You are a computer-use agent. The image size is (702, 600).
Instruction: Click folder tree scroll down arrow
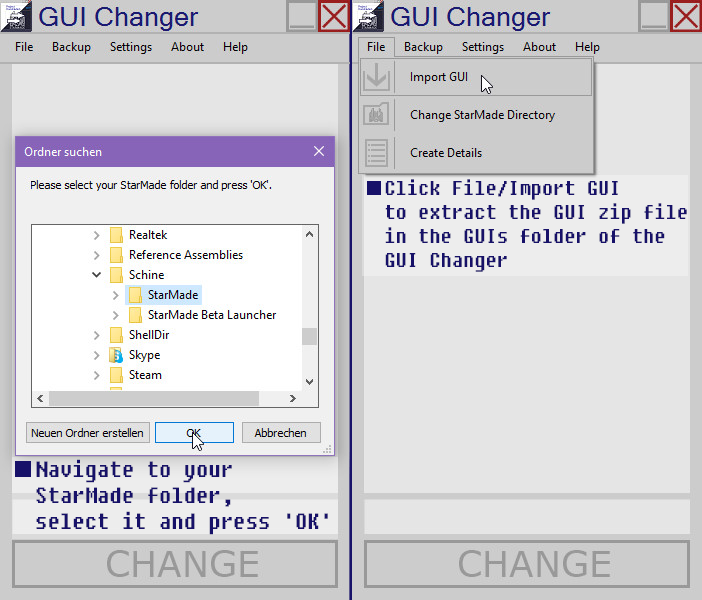point(309,382)
